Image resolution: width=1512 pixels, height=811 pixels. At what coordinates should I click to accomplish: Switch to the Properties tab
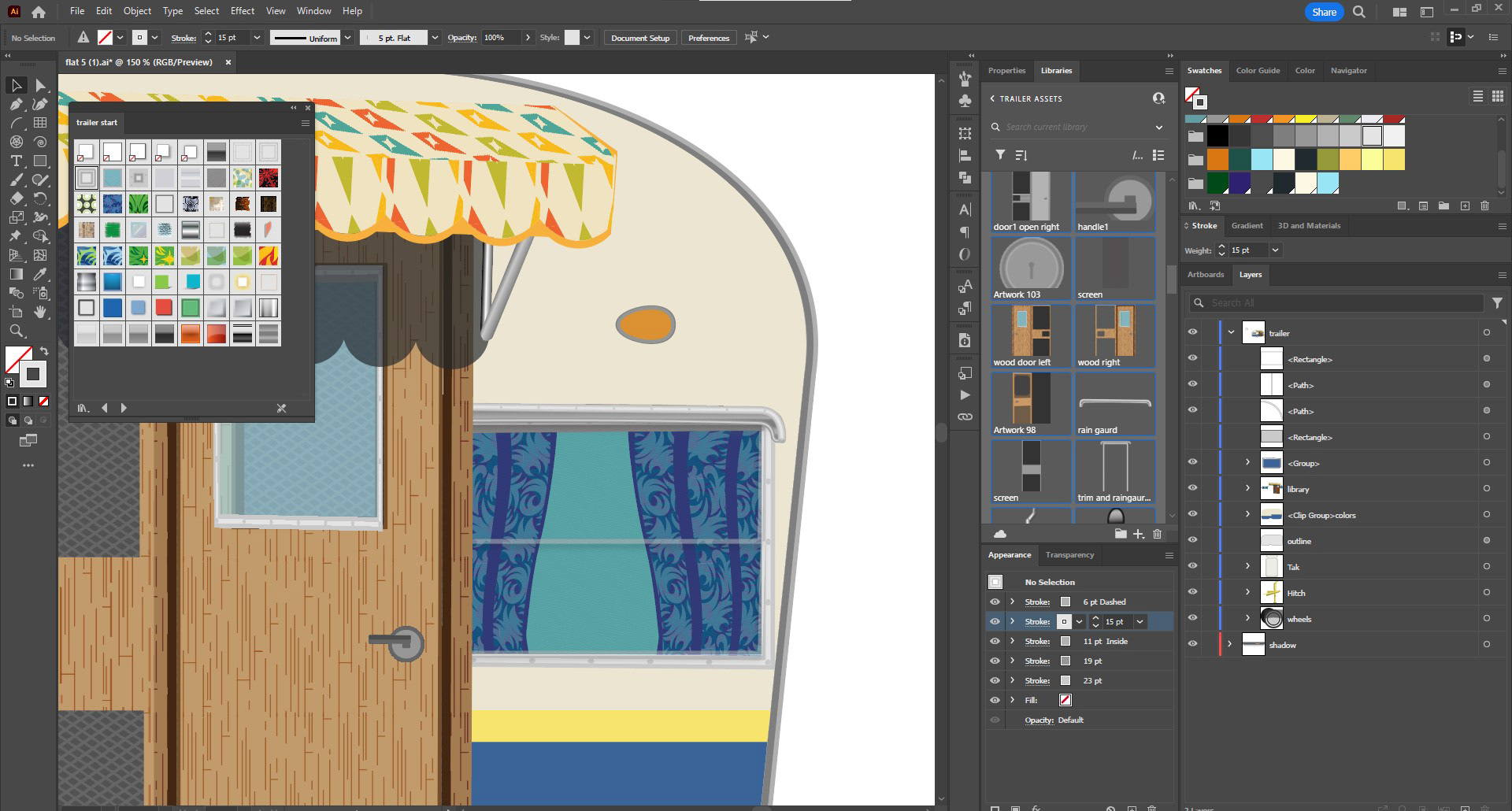tap(1006, 71)
